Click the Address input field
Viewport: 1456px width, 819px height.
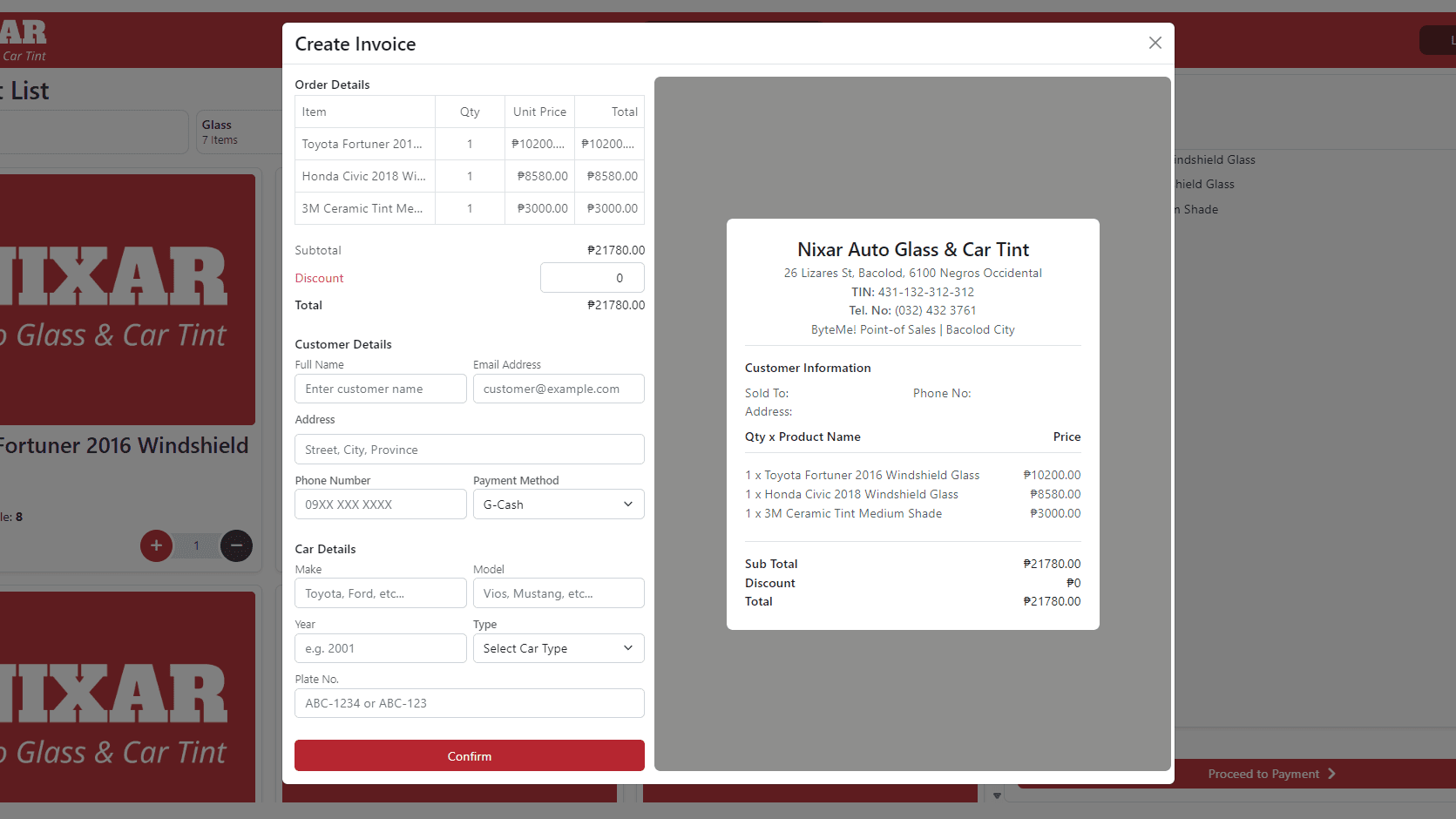pyautogui.click(x=469, y=450)
